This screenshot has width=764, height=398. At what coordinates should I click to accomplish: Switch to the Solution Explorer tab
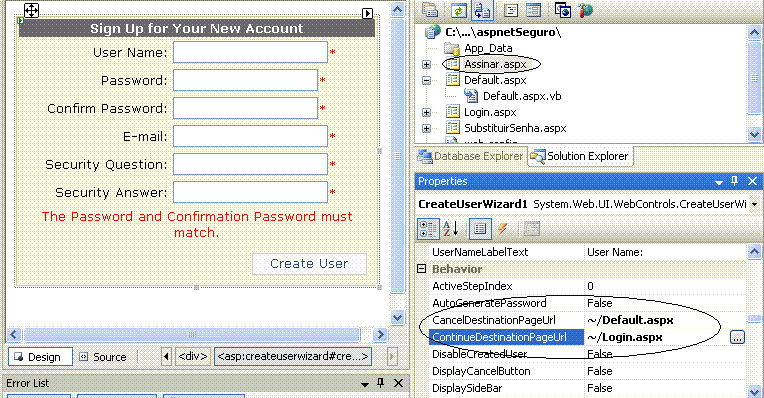tap(580, 156)
